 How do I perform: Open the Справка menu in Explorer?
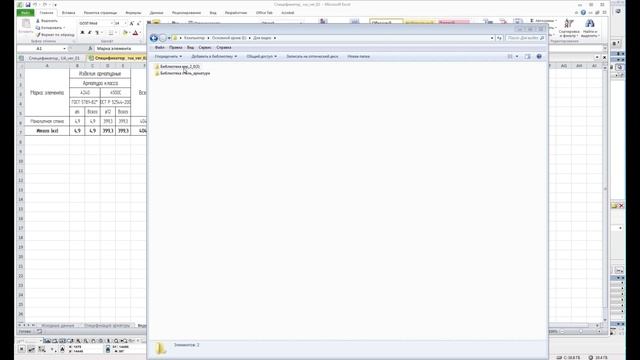224,47
